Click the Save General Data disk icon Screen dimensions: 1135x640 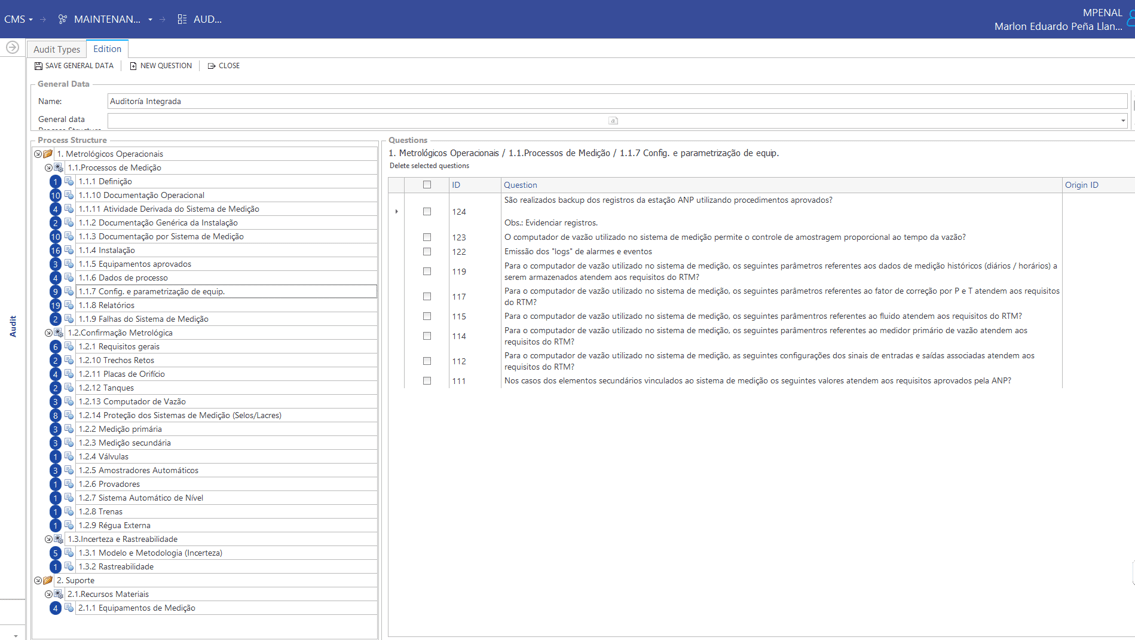(x=38, y=66)
